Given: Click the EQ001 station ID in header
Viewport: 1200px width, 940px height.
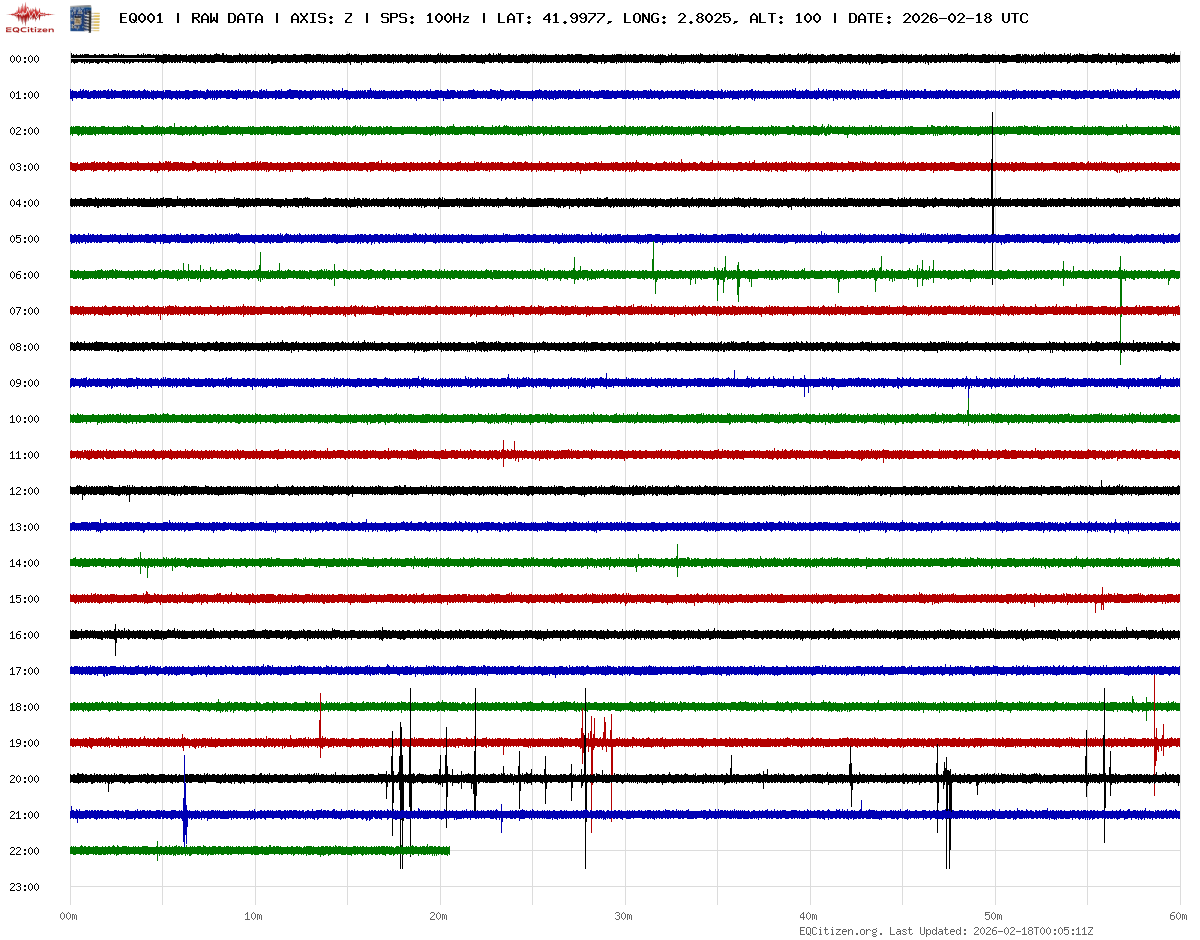Looking at the screenshot, I should pyautogui.click(x=142, y=18).
